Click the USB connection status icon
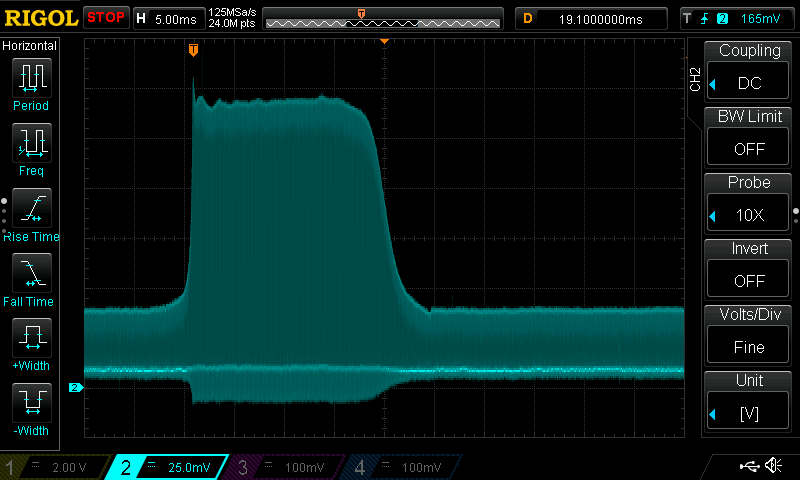Image resolution: width=800 pixels, height=480 pixels. pyautogui.click(x=749, y=466)
